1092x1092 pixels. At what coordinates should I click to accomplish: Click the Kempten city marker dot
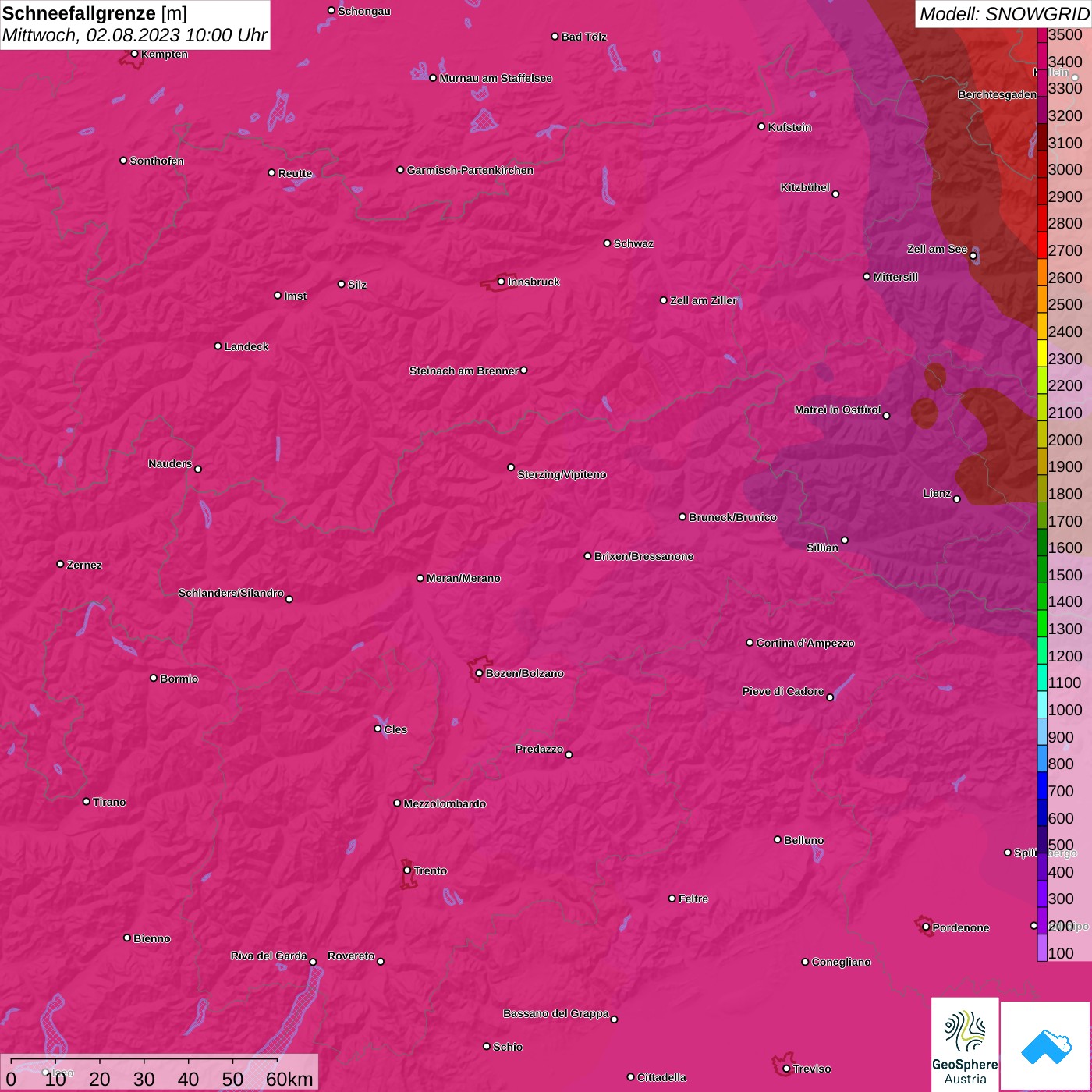click(x=134, y=54)
